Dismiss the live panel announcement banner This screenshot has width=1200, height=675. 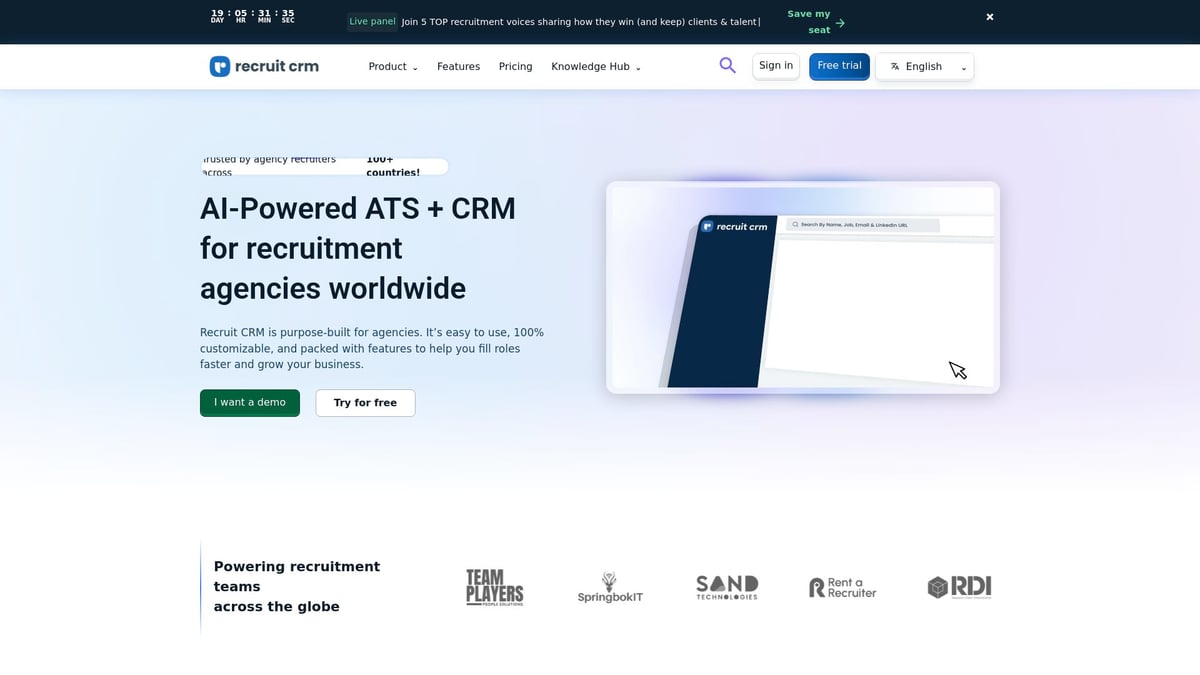pyautogui.click(x=989, y=16)
